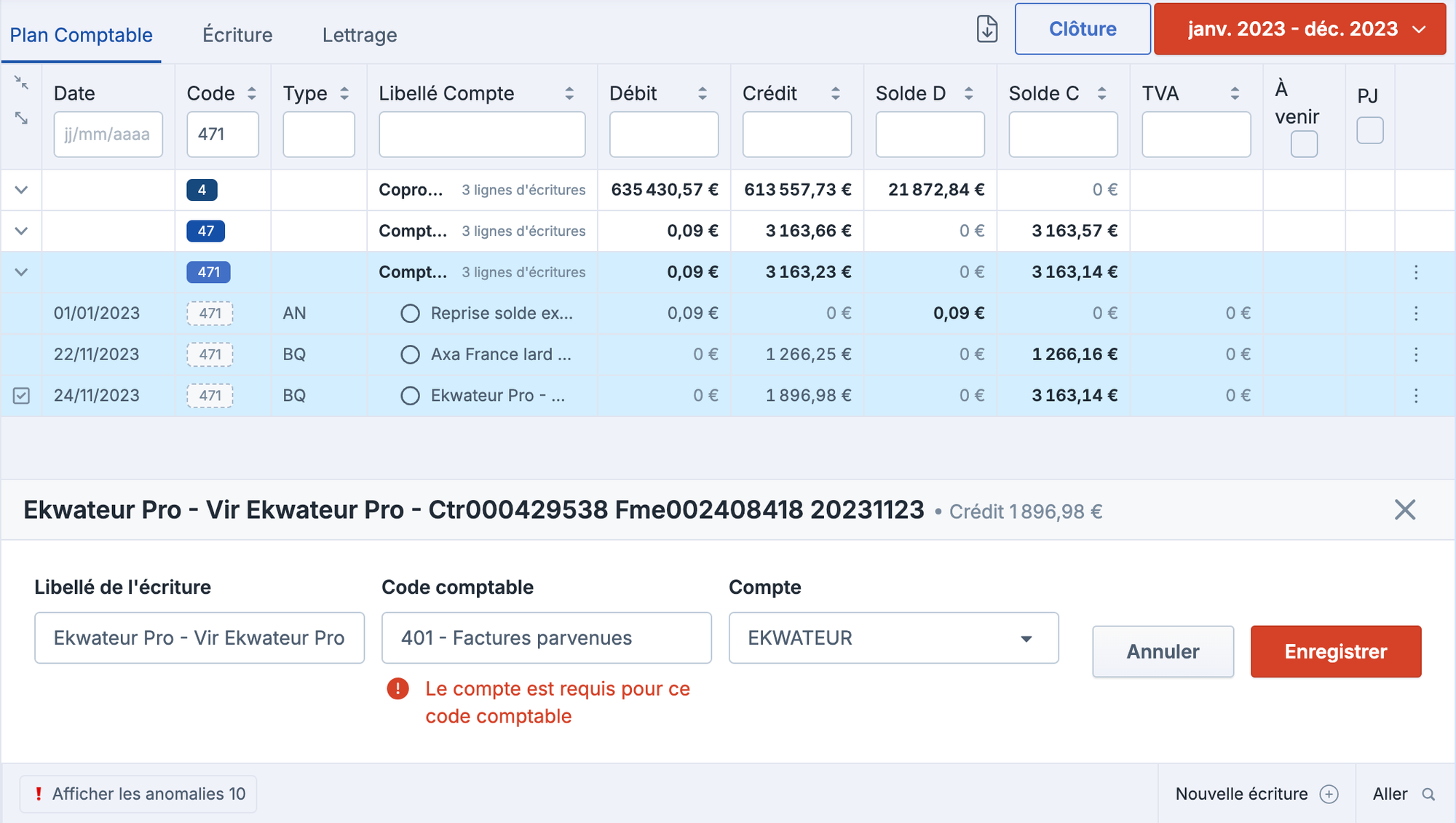Focus the Crédit filter field
The width and height of the screenshot is (1456, 823).
point(797,135)
